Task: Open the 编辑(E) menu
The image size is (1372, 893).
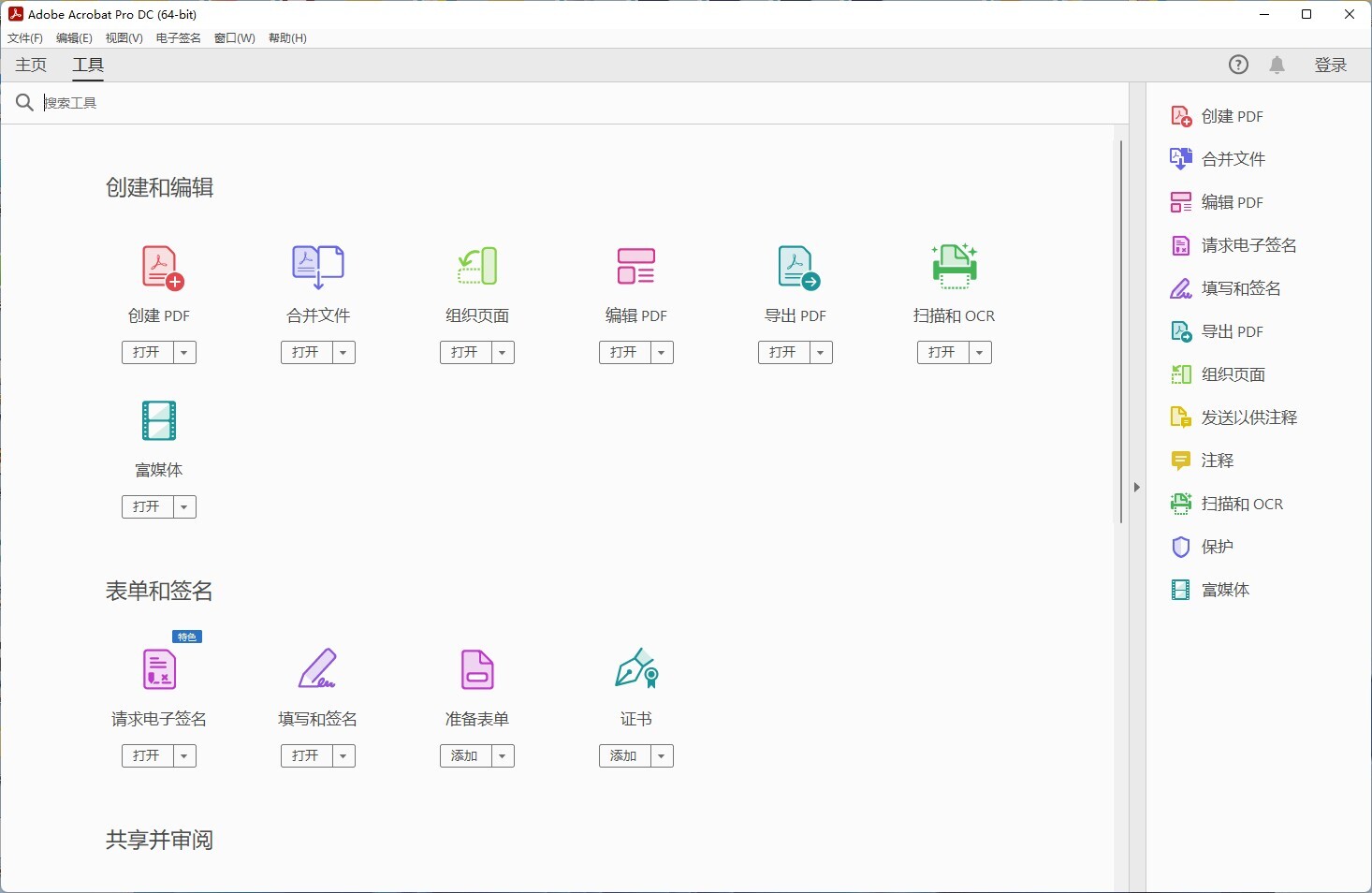Action: coord(74,38)
